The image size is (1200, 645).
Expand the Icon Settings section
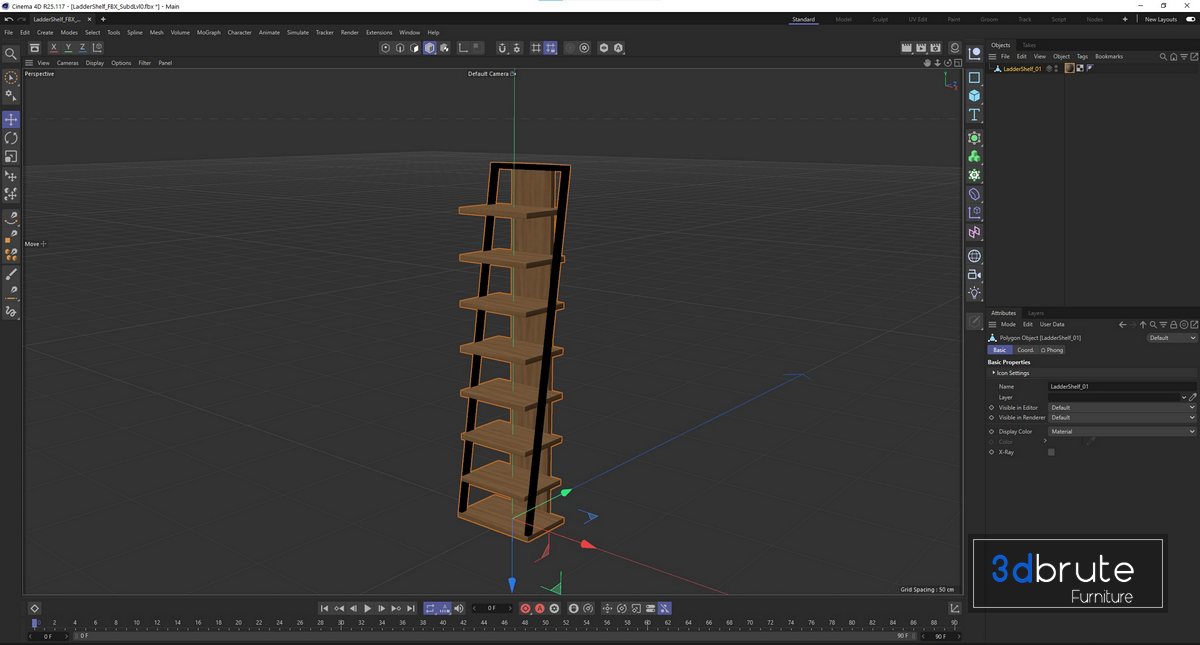(x=1012, y=373)
